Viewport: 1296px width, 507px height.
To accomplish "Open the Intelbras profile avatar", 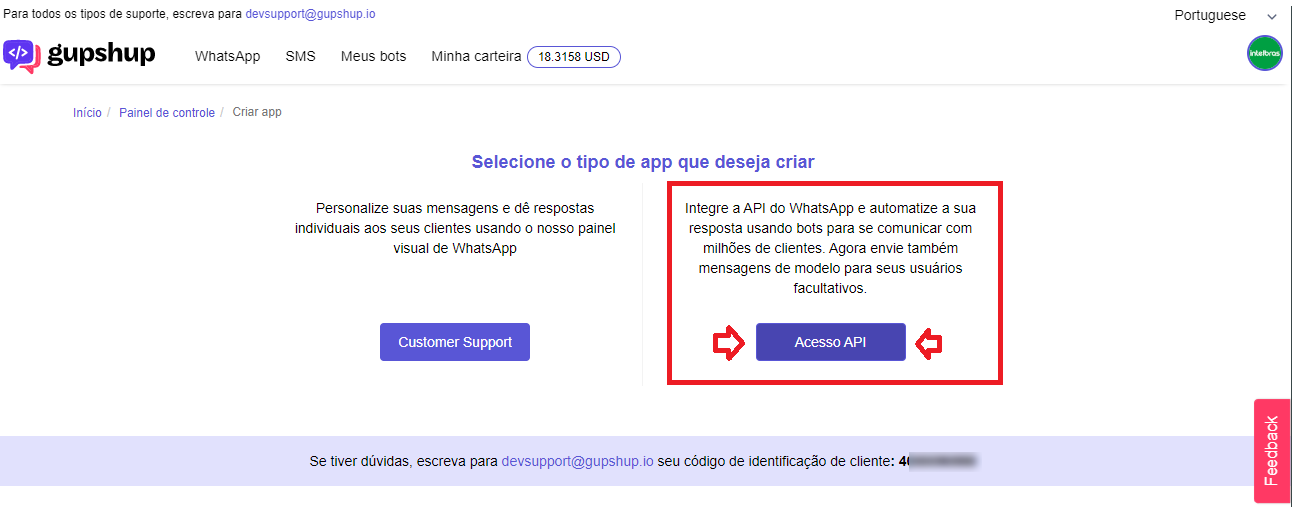I will point(1265,53).
